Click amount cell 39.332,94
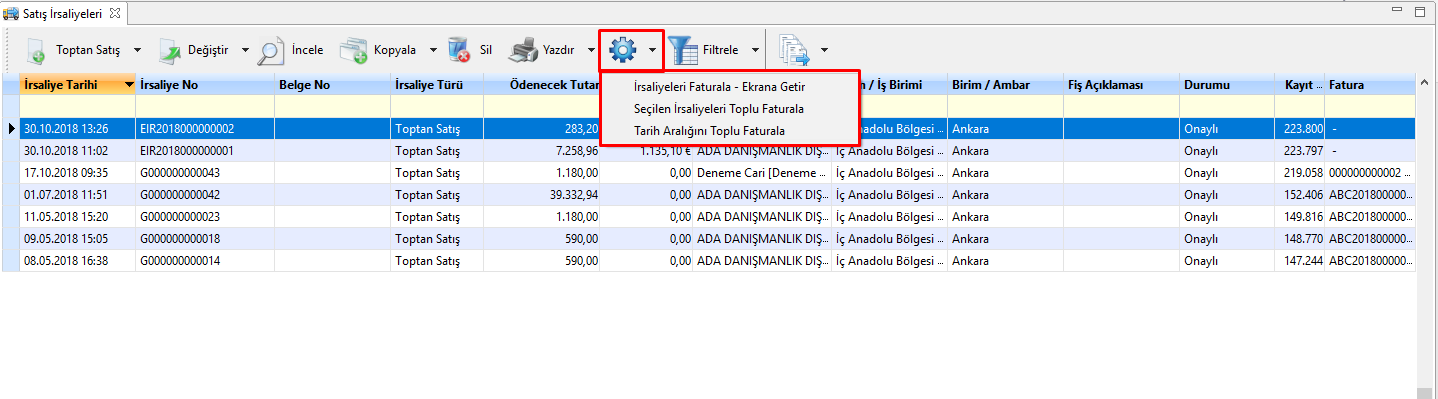The width and height of the screenshot is (1438, 399). pyautogui.click(x=543, y=195)
